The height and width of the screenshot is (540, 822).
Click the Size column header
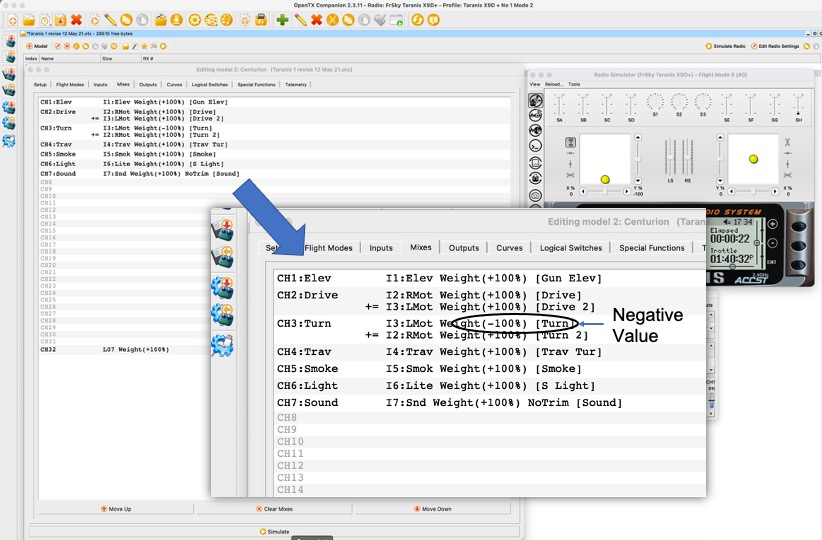pyautogui.click(x=121, y=59)
